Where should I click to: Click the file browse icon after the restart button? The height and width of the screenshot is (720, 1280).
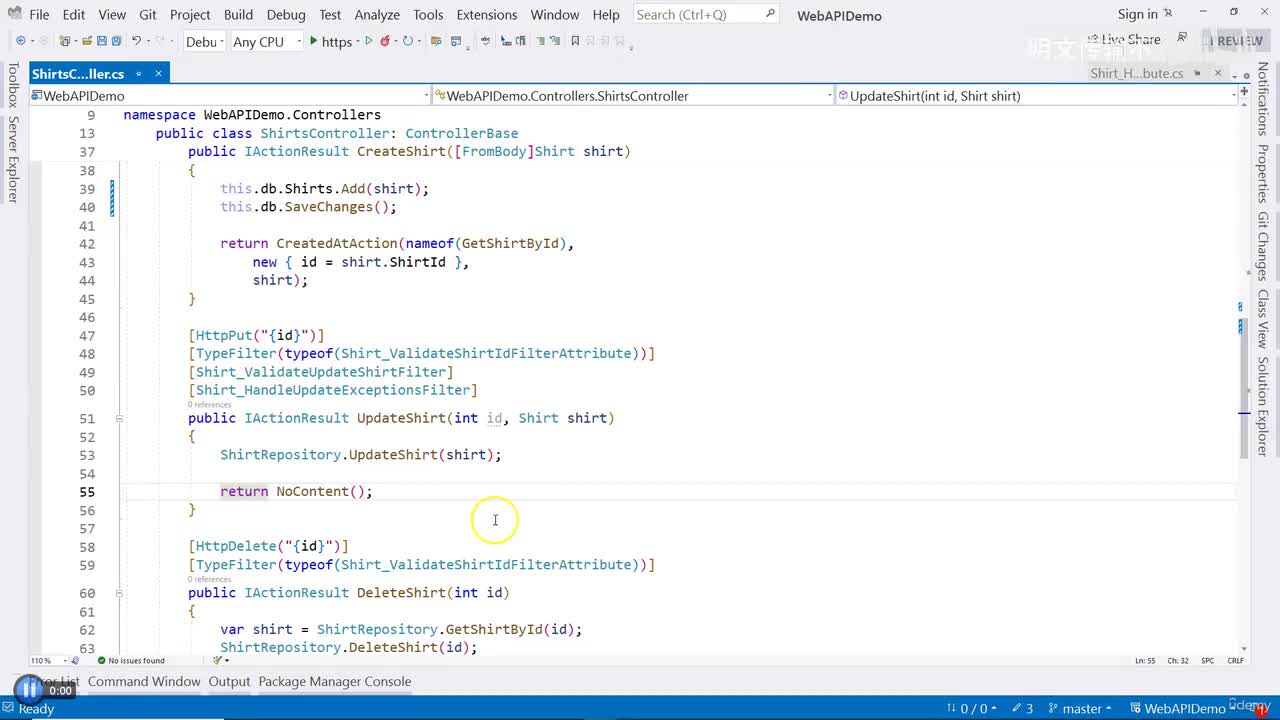(x=436, y=41)
